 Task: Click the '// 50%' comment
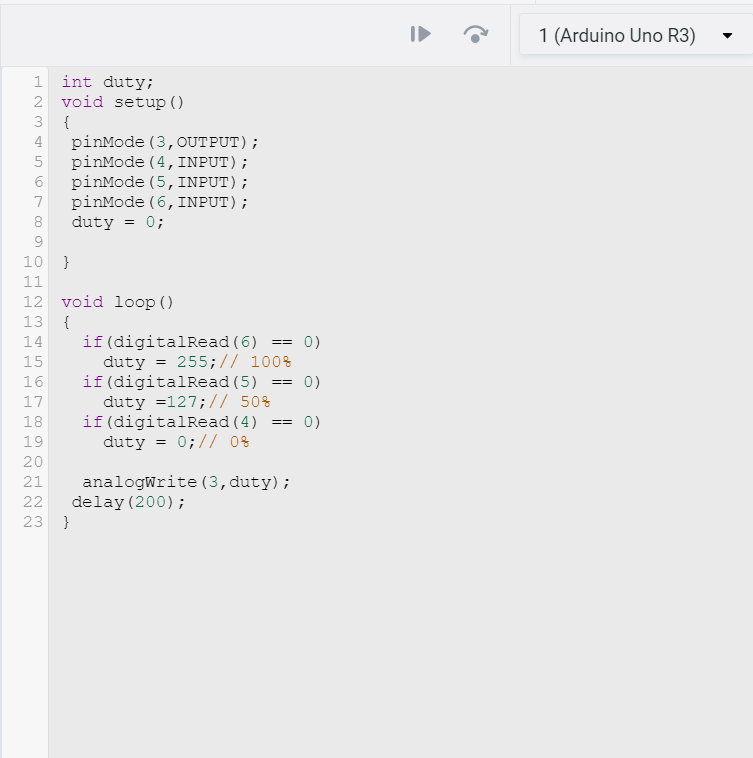point(240,403)
